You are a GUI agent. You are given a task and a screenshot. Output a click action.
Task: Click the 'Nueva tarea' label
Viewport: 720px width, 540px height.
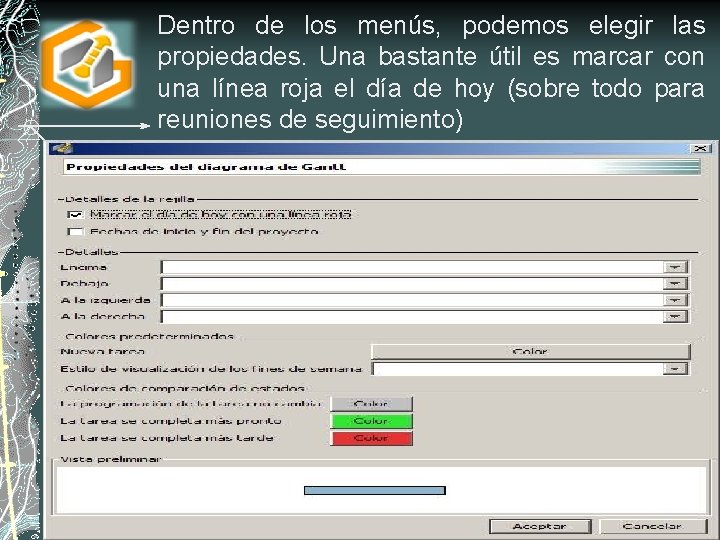(102, 352)
